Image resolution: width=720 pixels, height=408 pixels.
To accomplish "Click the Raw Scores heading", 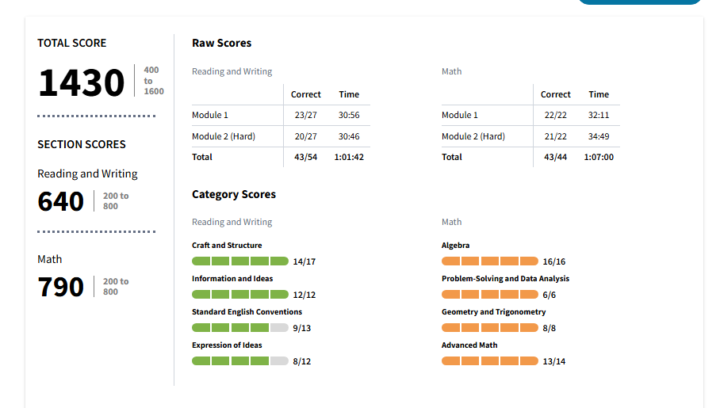I will coord(221,43).
